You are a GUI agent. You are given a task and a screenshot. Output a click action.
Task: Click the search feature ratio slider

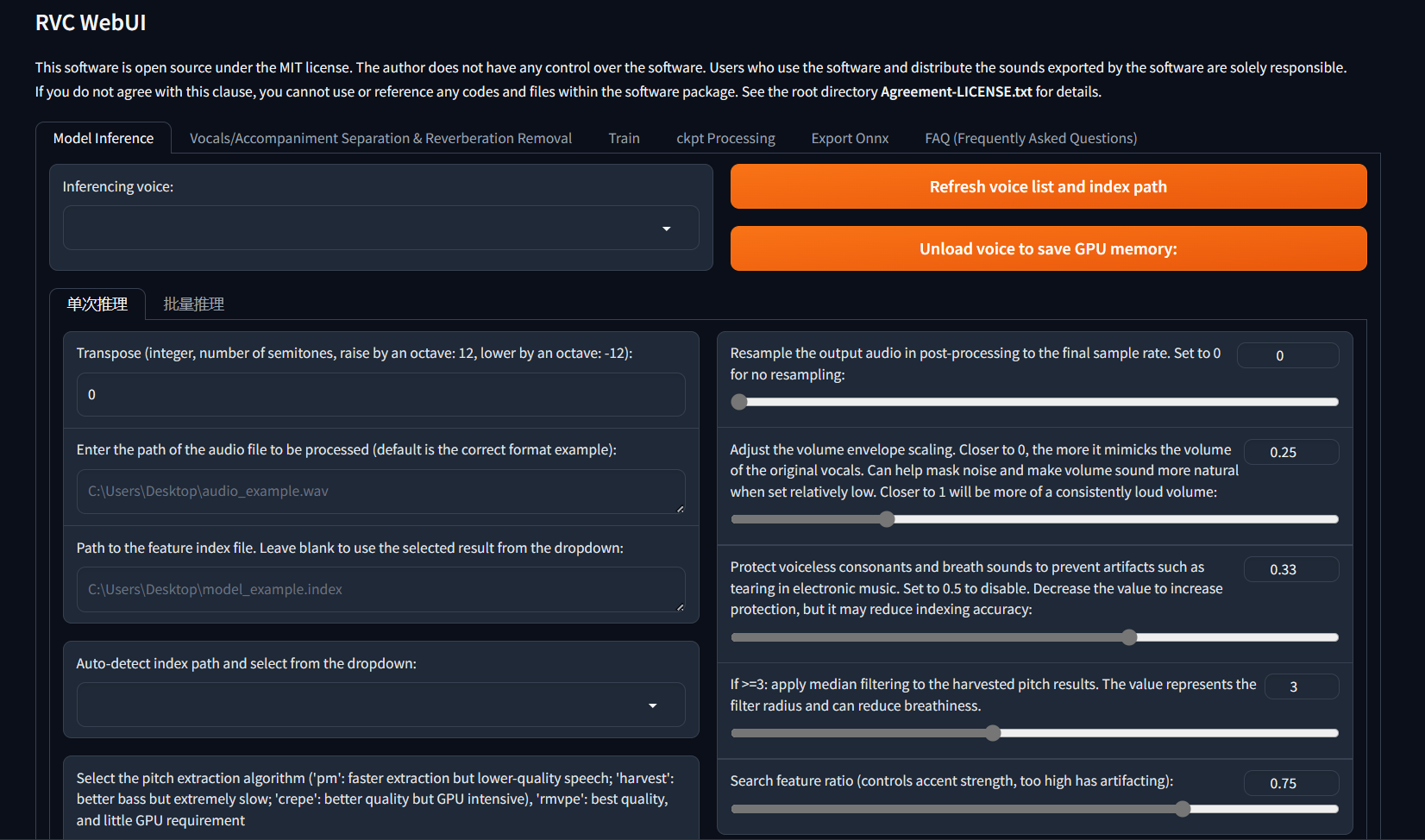(1034, 809)
